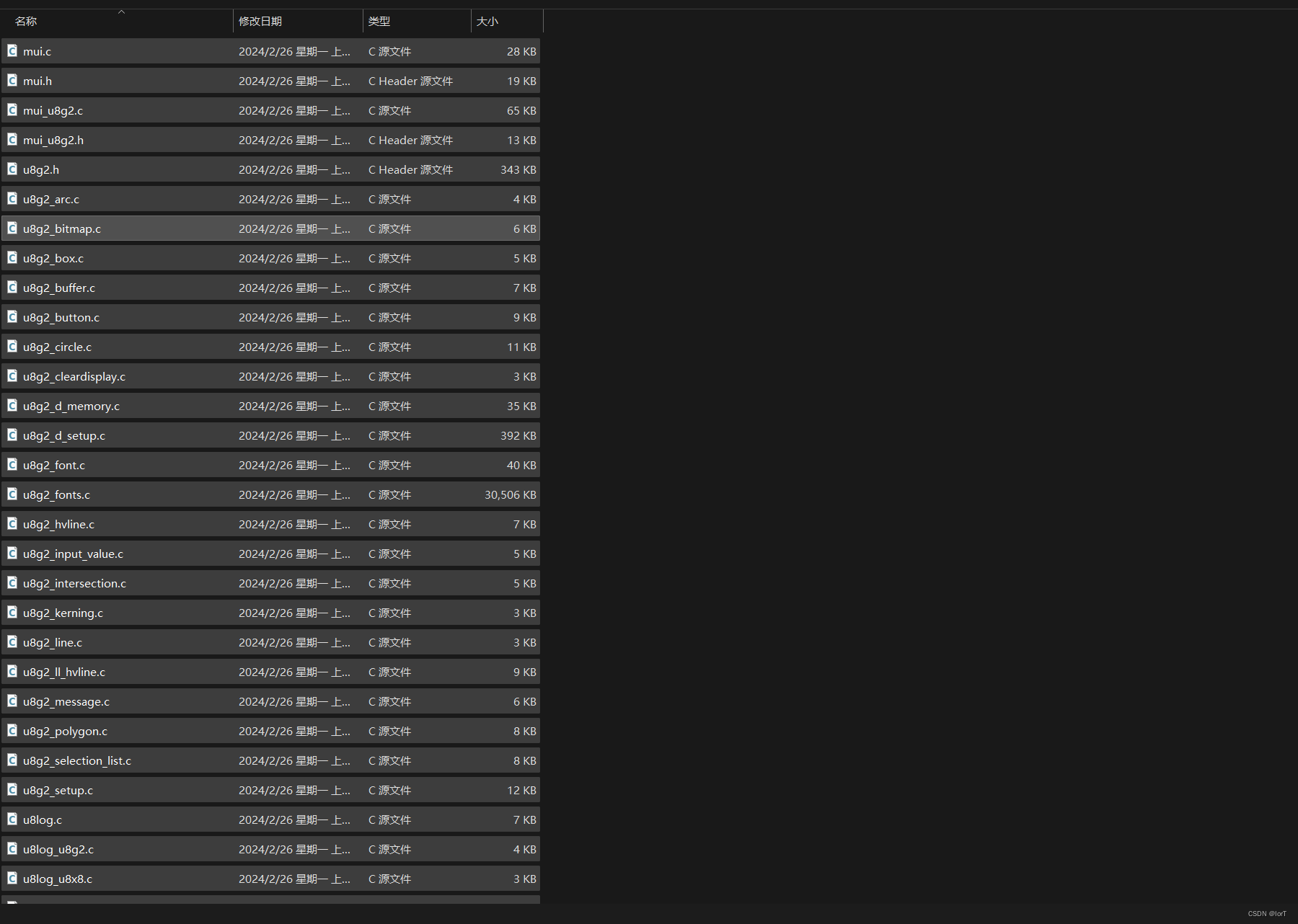This screenshot has height=924, width=1298.
Task: Click the C Header icon beside u8g2.h
Action: click(x=12, y=169)
